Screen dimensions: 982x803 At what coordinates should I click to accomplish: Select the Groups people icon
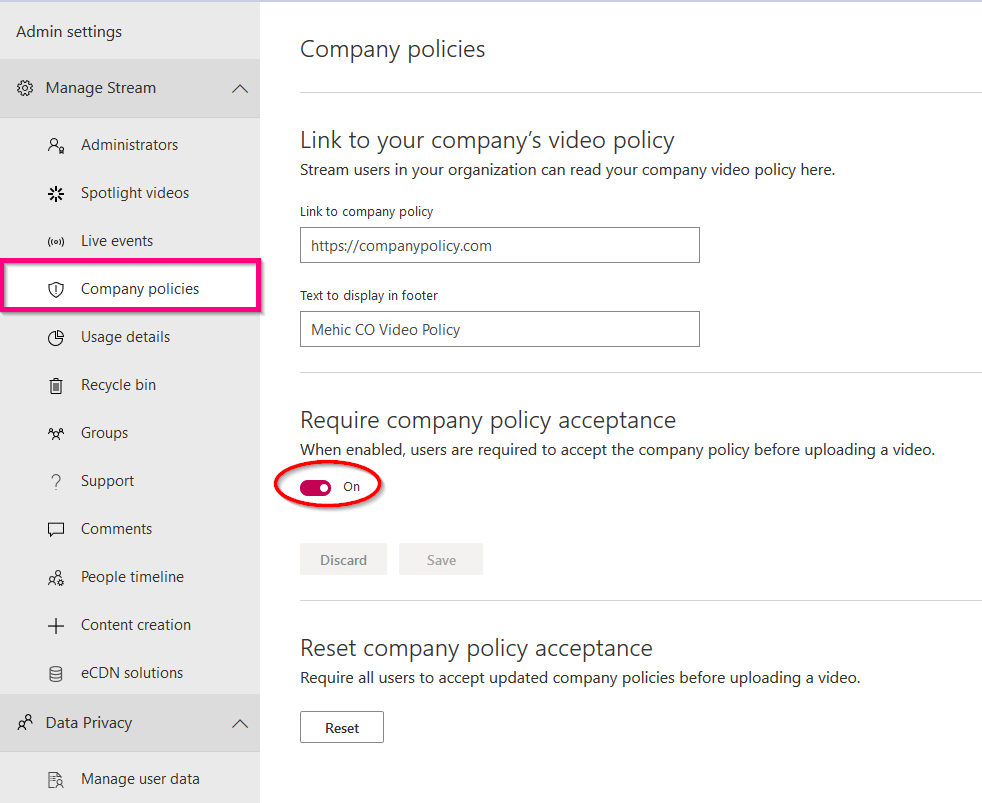click(56, 432)
